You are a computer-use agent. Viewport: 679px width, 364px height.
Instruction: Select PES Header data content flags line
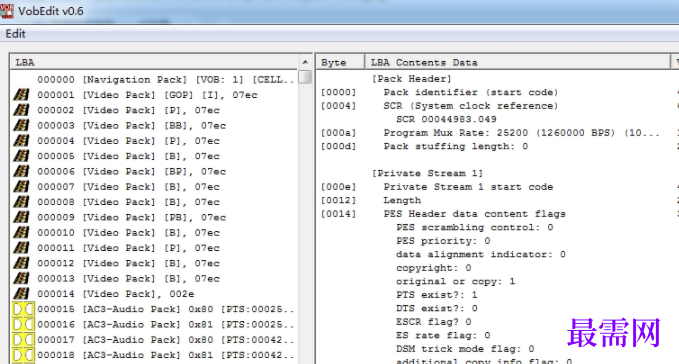pyautogui.click(x=475, y=214)
